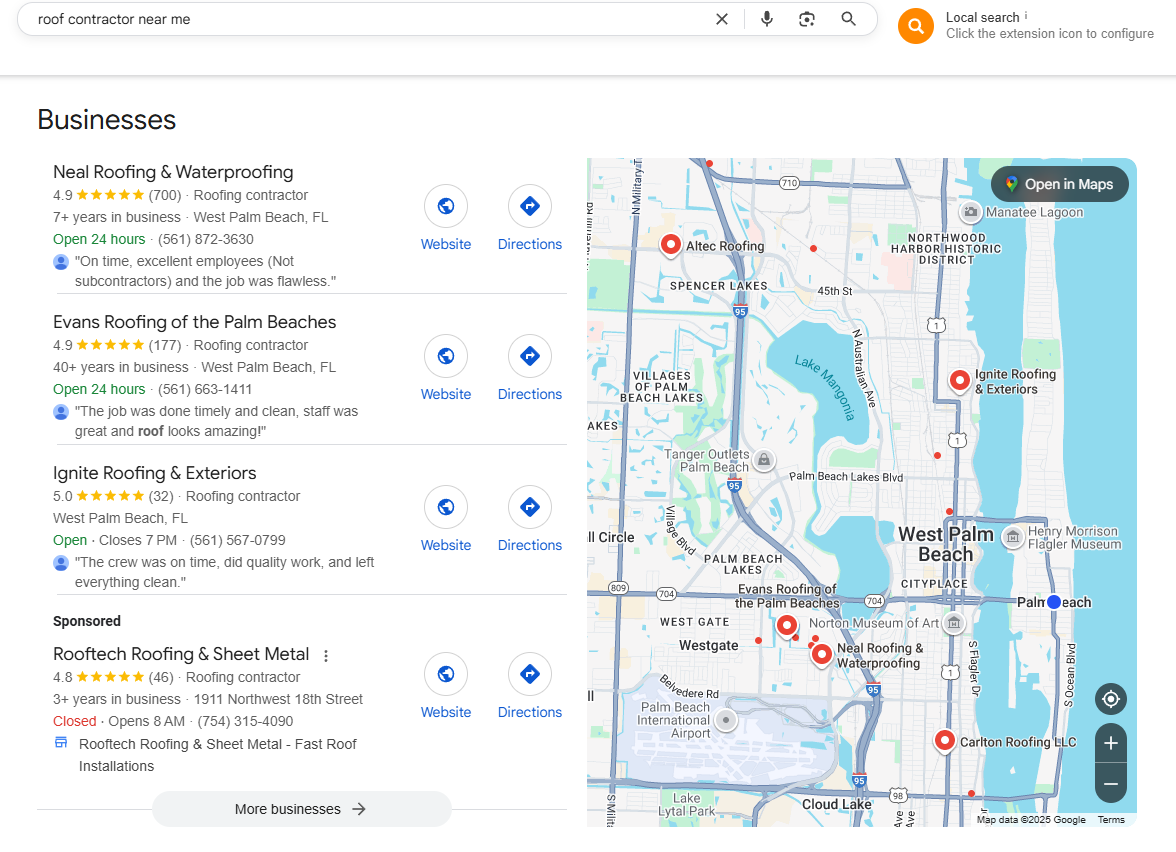
Task: Select the Altec Roofing map pin
Action: (x=671, y=244)
